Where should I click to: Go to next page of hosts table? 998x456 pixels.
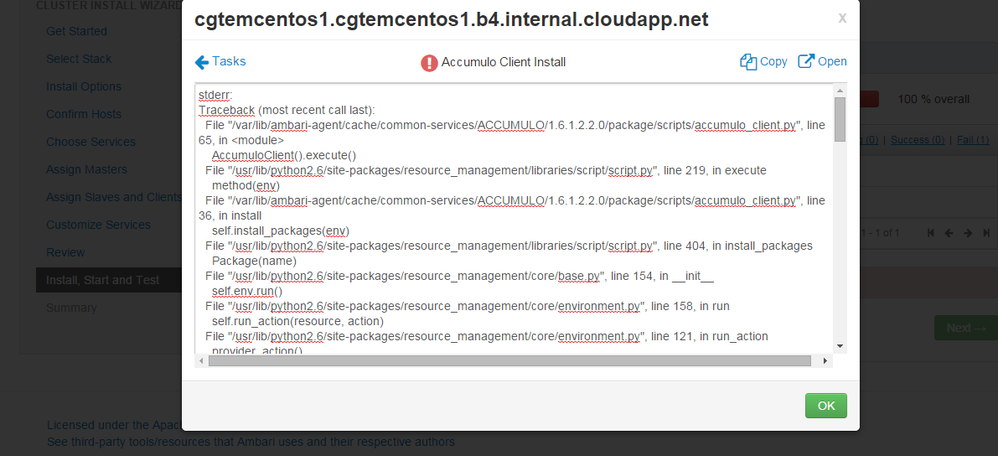968,233
